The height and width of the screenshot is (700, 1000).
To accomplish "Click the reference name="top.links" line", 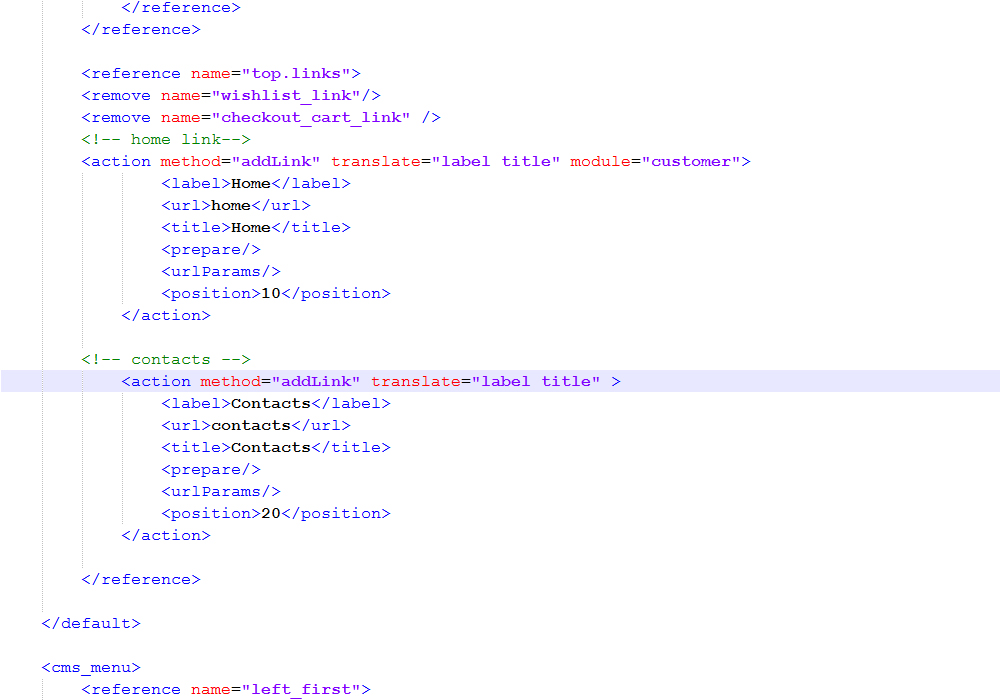I will click(x=221, y=74).
